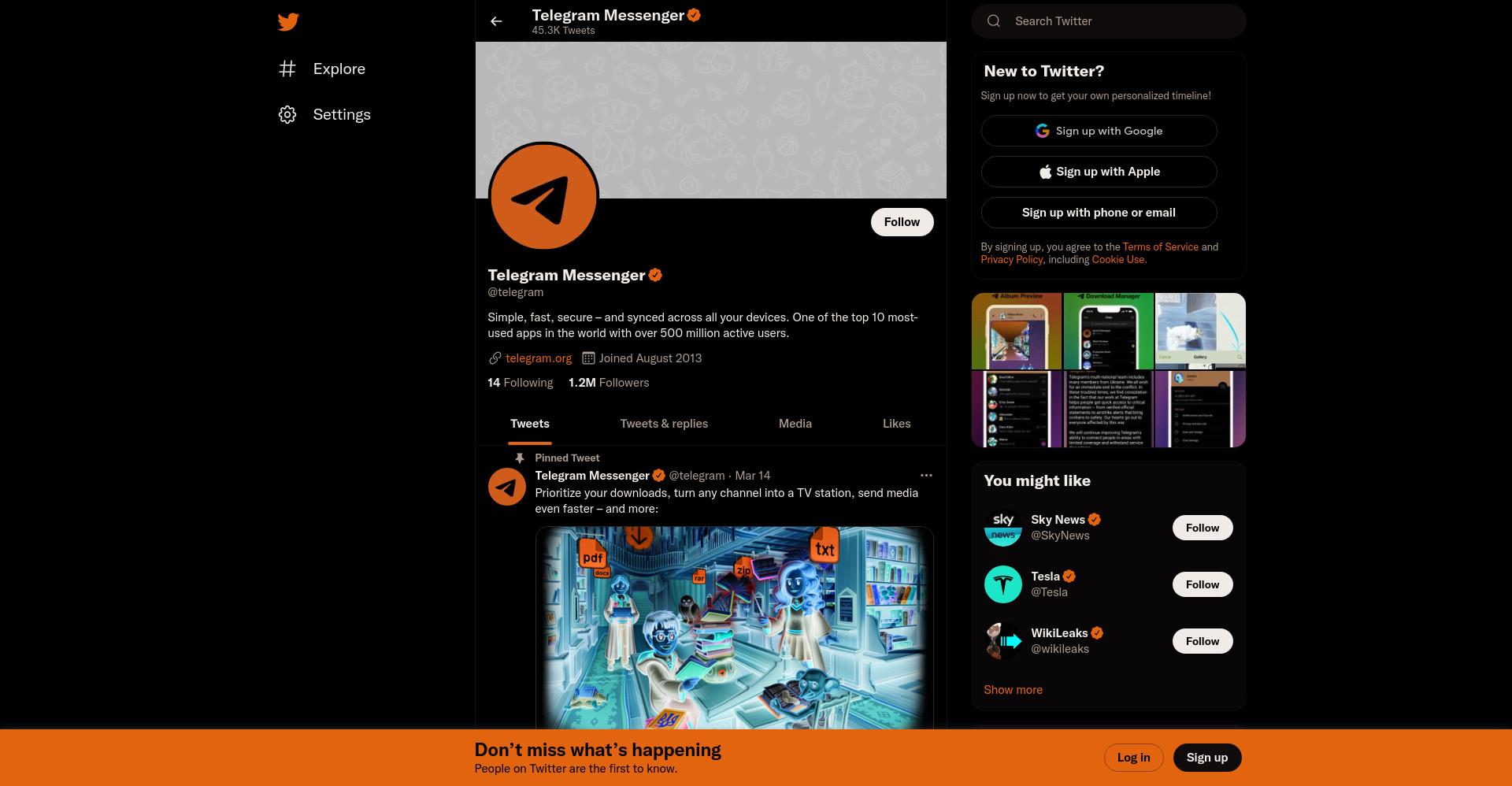
Task: Click the search magnifier icon
Action: [994, 21]
